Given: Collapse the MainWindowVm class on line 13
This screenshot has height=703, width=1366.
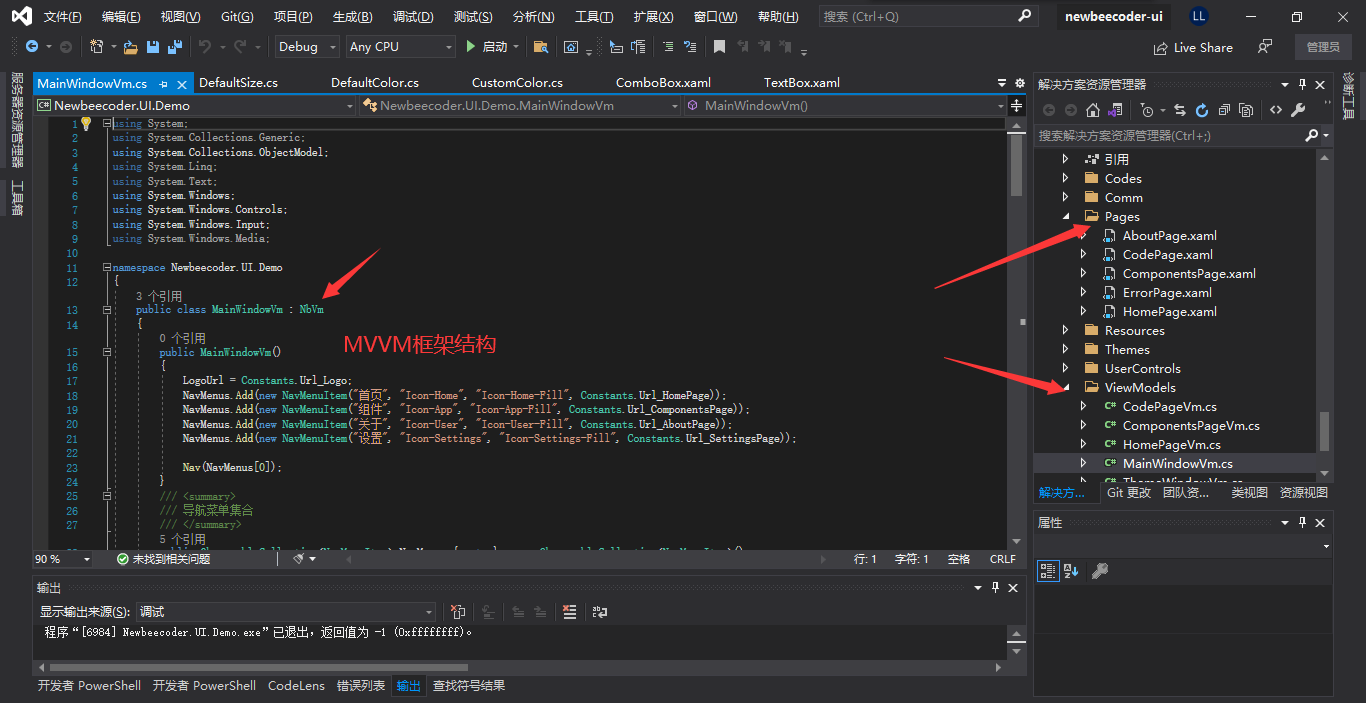Looking at the screenshot, I should click(106, 310).
